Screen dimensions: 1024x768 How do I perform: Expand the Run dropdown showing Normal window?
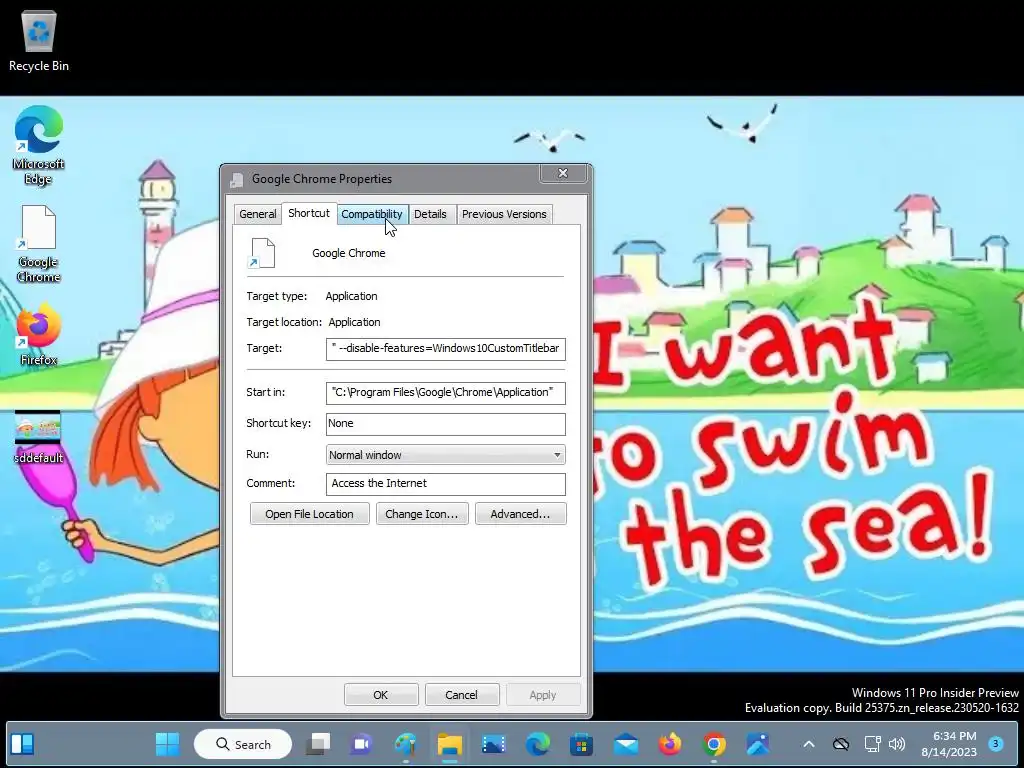pyautogui.click(x=445, y=455)
